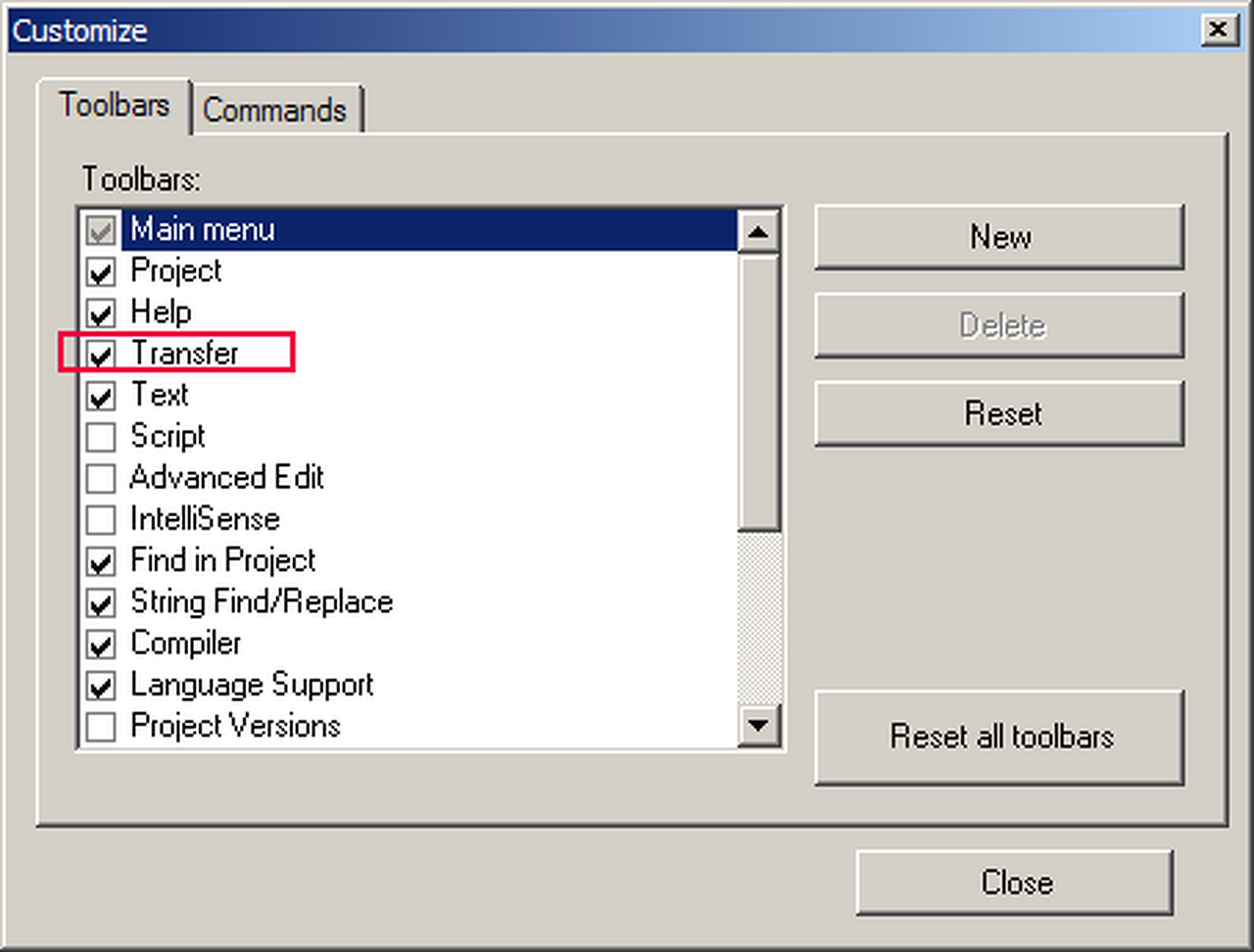Click the scrollbar down arrow

[x=759, y=726]
